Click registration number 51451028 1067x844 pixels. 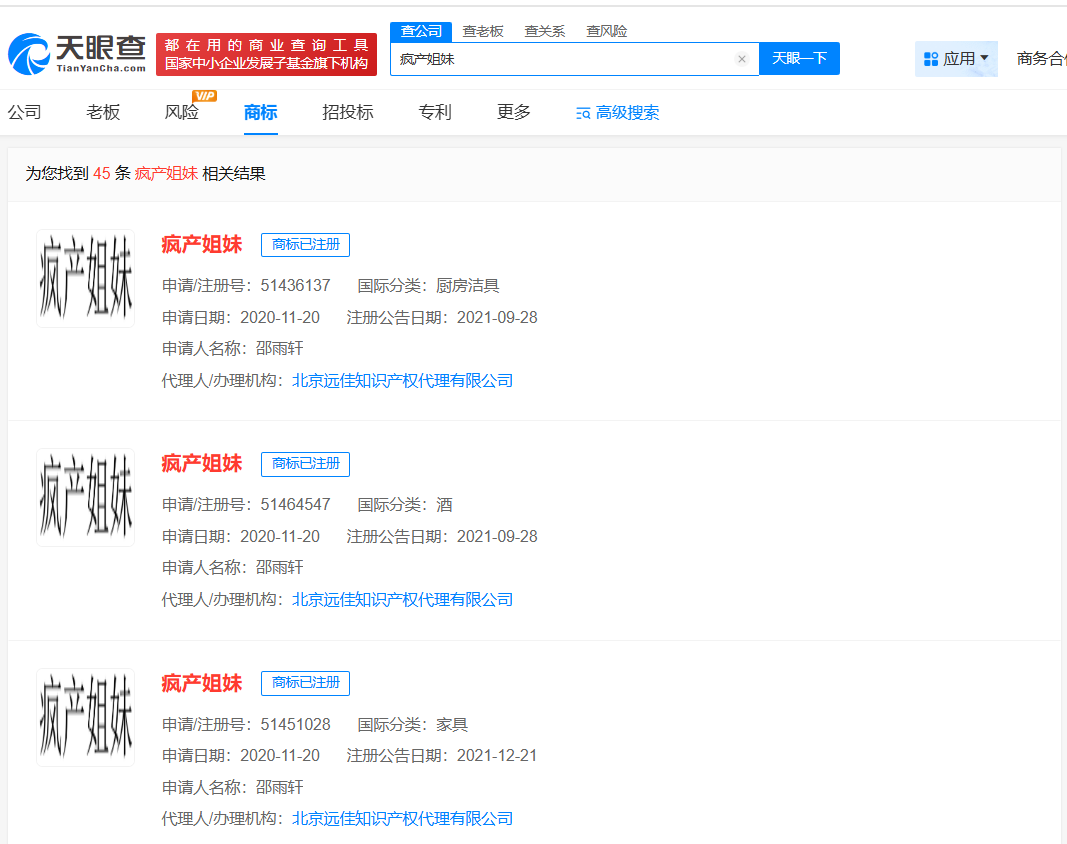pyautogui.click(x=295, y=725)
